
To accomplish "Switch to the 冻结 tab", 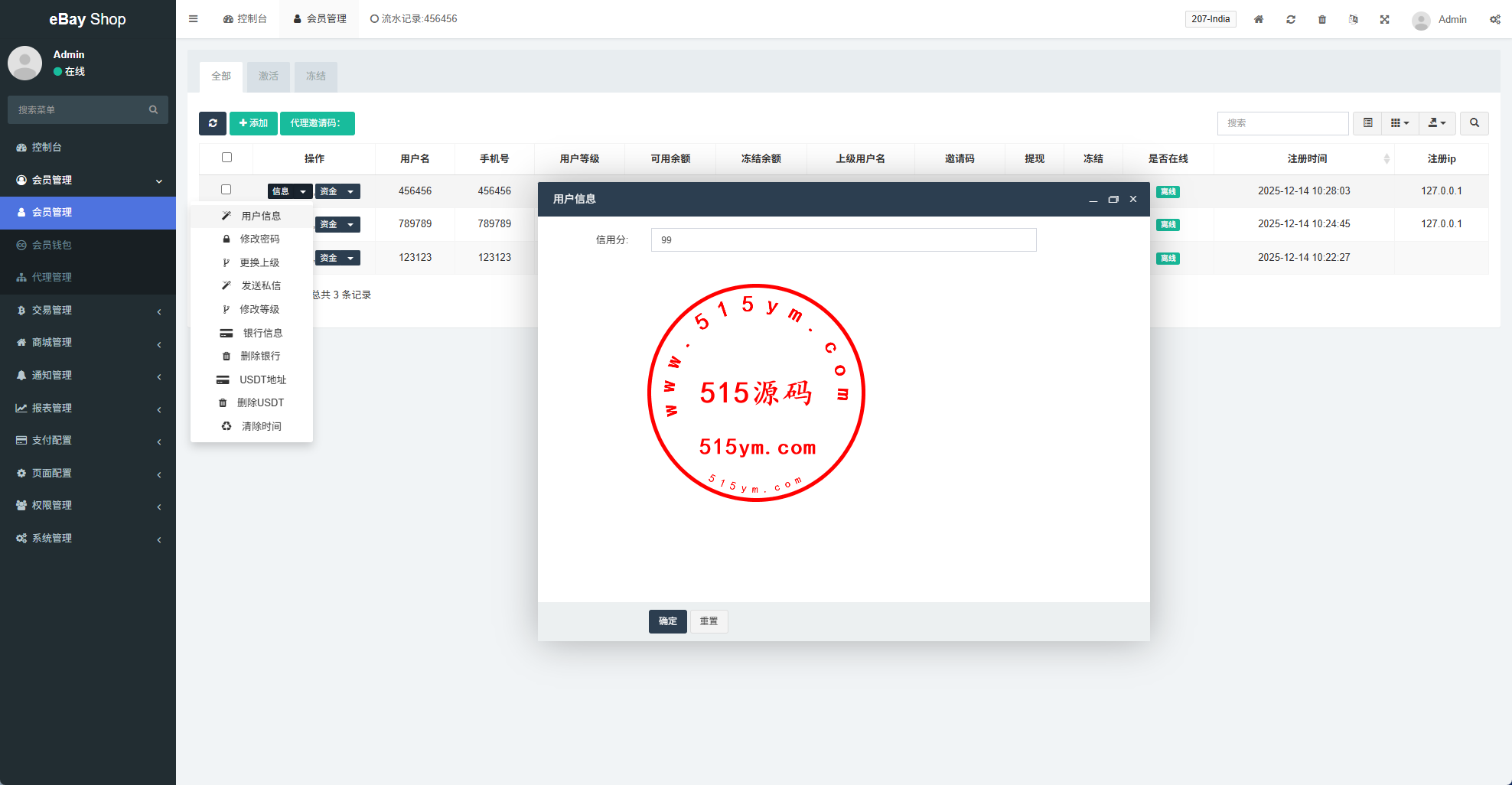I will pos(315,77).
